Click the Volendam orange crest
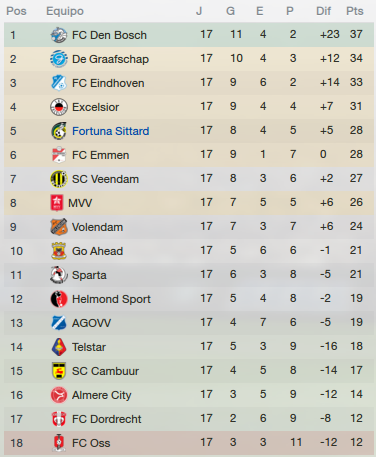 [x=59, y=227]
